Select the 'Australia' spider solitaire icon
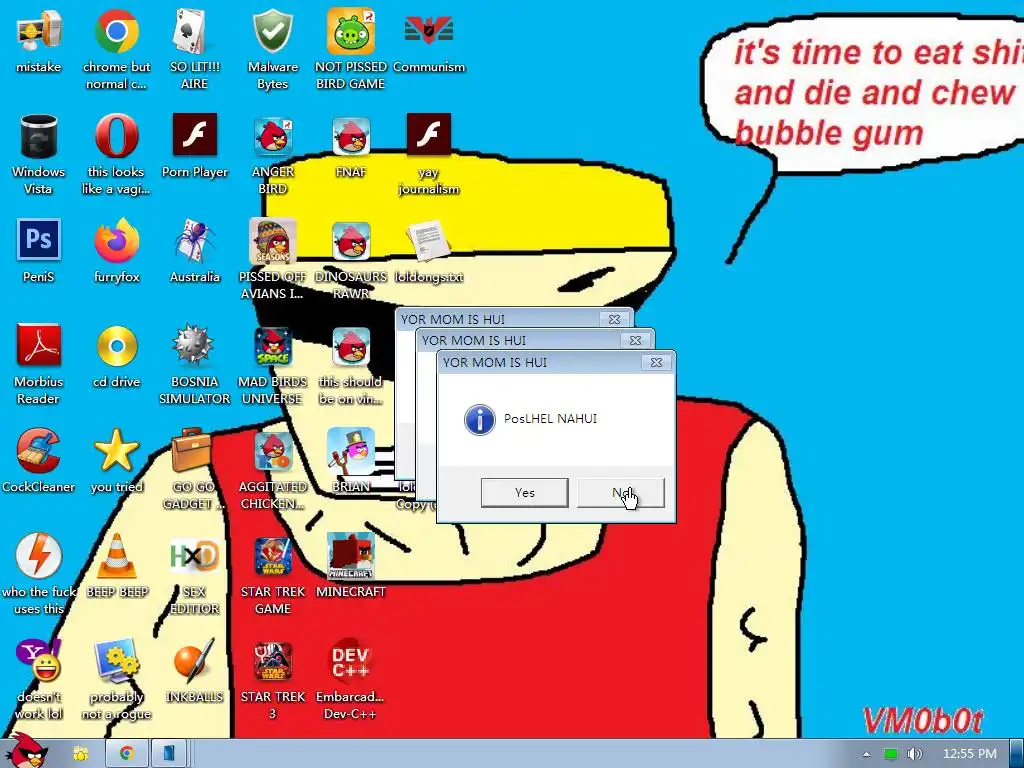The width and height of the screenshot is (1024, 768). click(x=195, y=240)
